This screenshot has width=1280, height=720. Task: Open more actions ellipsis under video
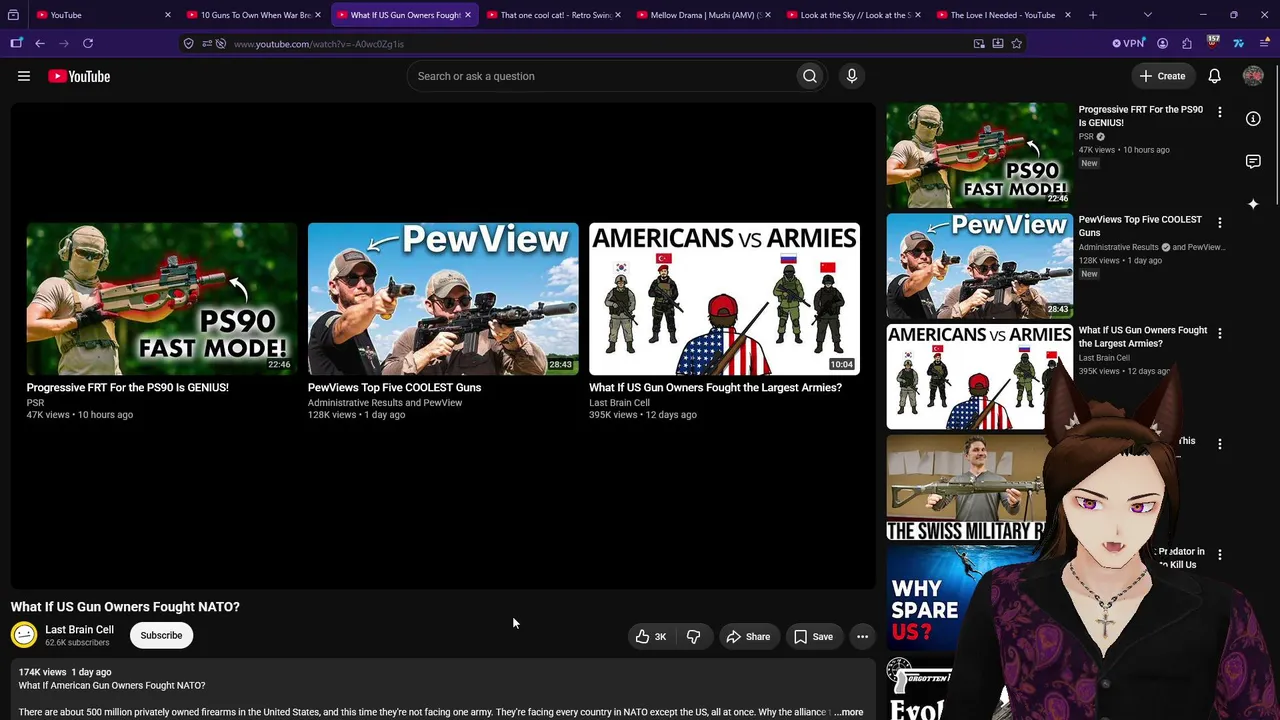862,636
